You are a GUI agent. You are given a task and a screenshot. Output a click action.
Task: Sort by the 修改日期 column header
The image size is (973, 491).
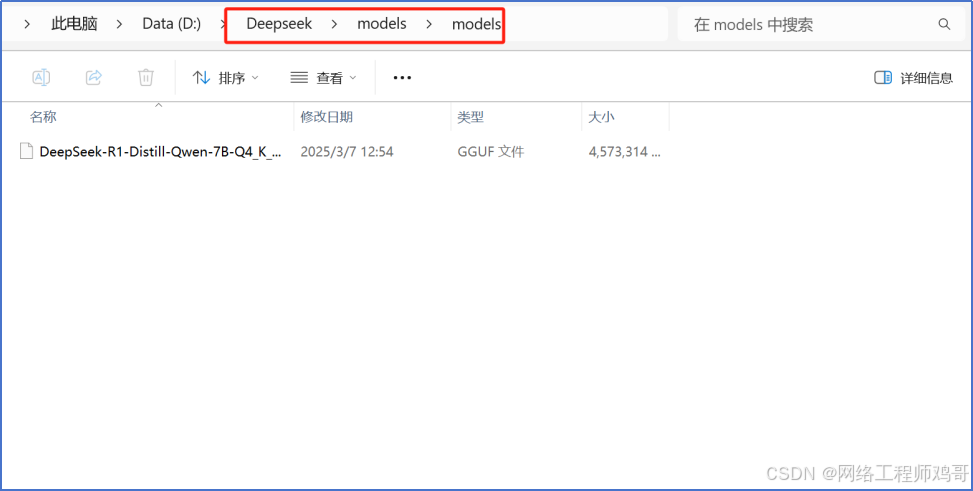tap(372, 117)
